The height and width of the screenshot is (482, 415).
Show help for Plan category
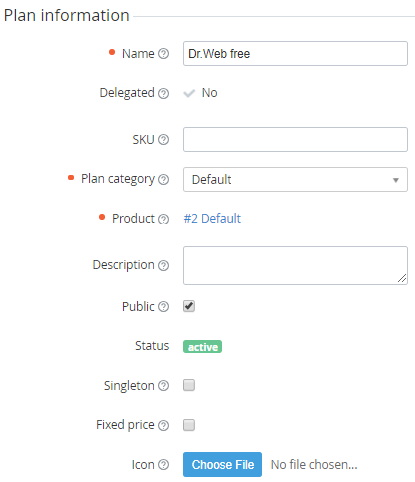click(163, 179)
